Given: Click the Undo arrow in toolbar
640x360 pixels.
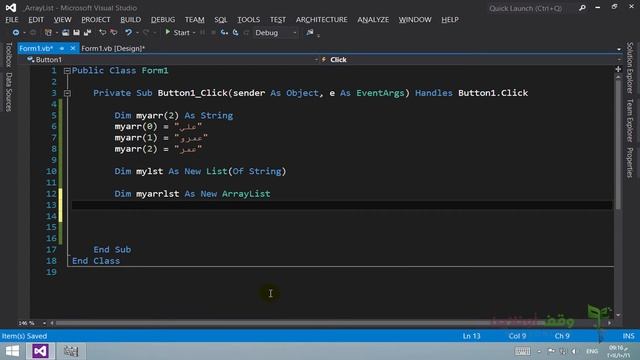Looking at the screenshot, I should pos(128,33).
